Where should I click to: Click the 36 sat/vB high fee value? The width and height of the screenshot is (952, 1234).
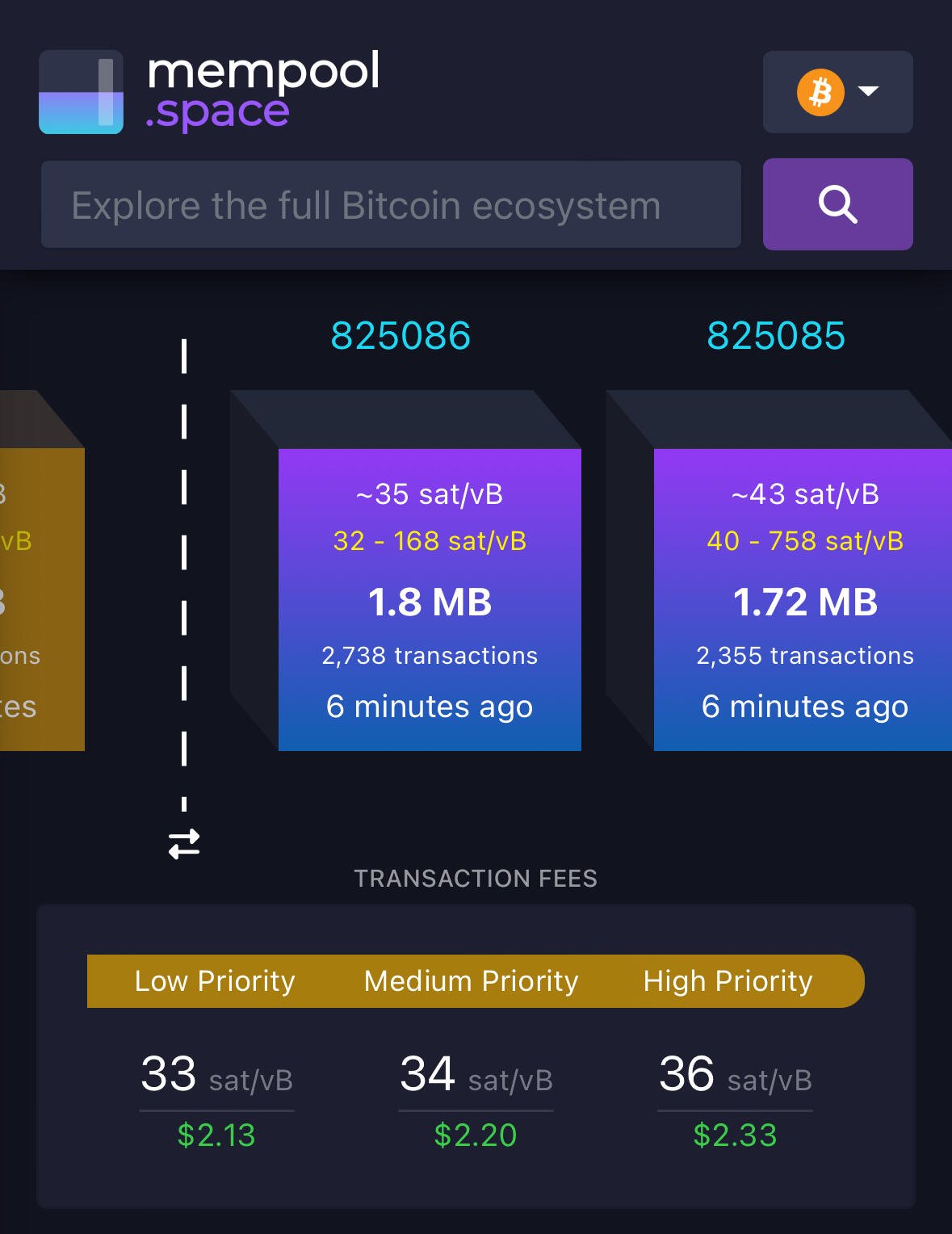[x=735, y=1074]
